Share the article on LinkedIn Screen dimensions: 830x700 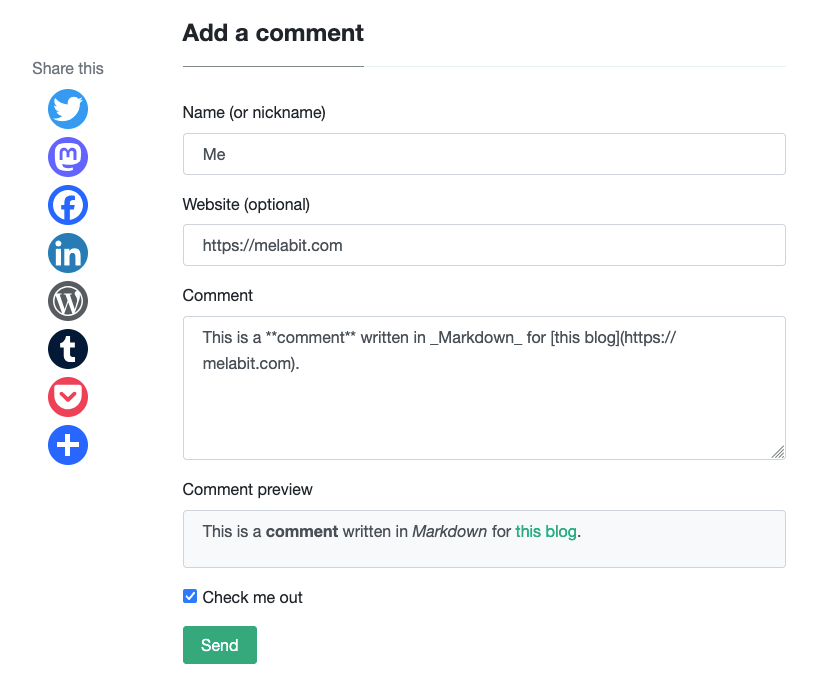click(x=67, y=253)
